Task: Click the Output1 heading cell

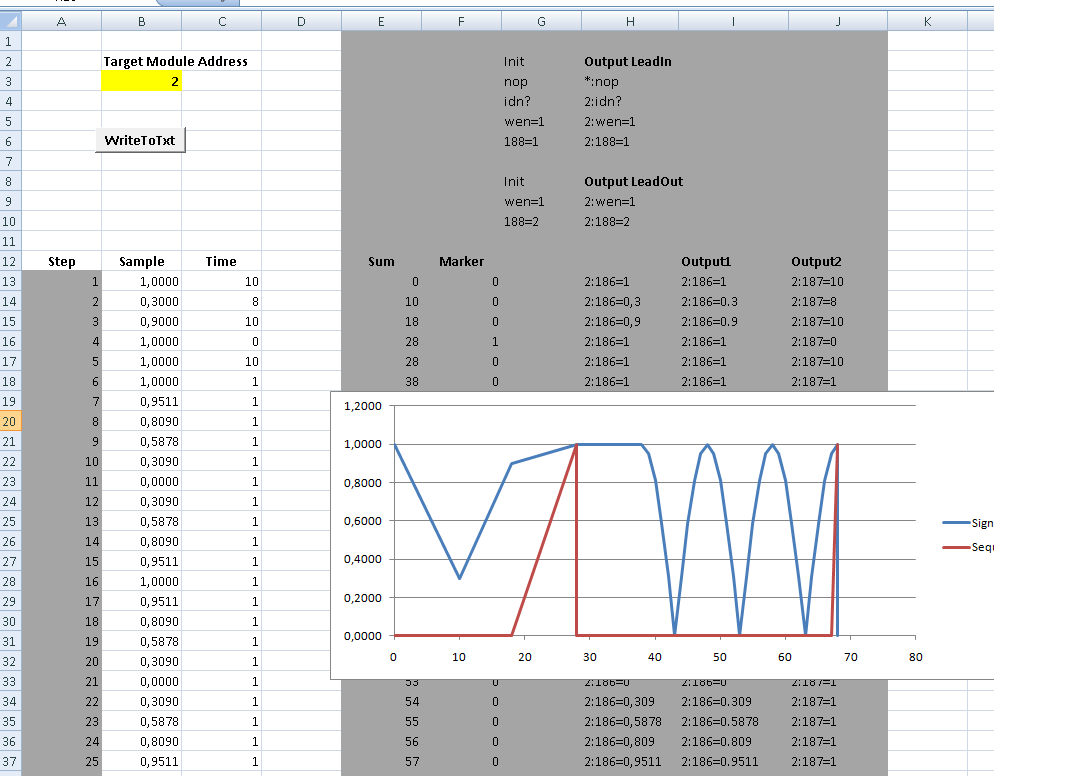Action: click(x=707, y=262)
